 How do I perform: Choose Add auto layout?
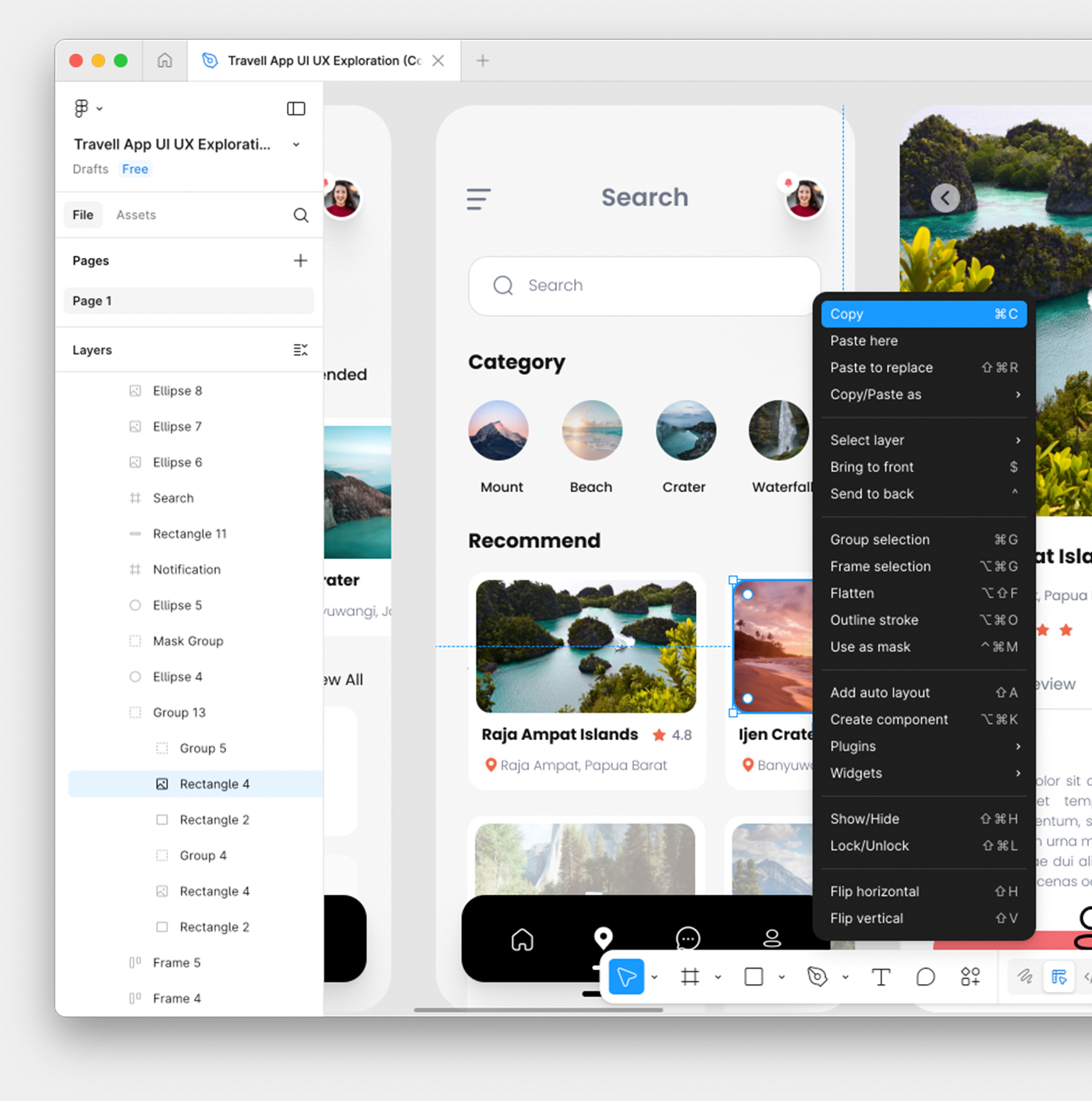[x=924, y=692]
